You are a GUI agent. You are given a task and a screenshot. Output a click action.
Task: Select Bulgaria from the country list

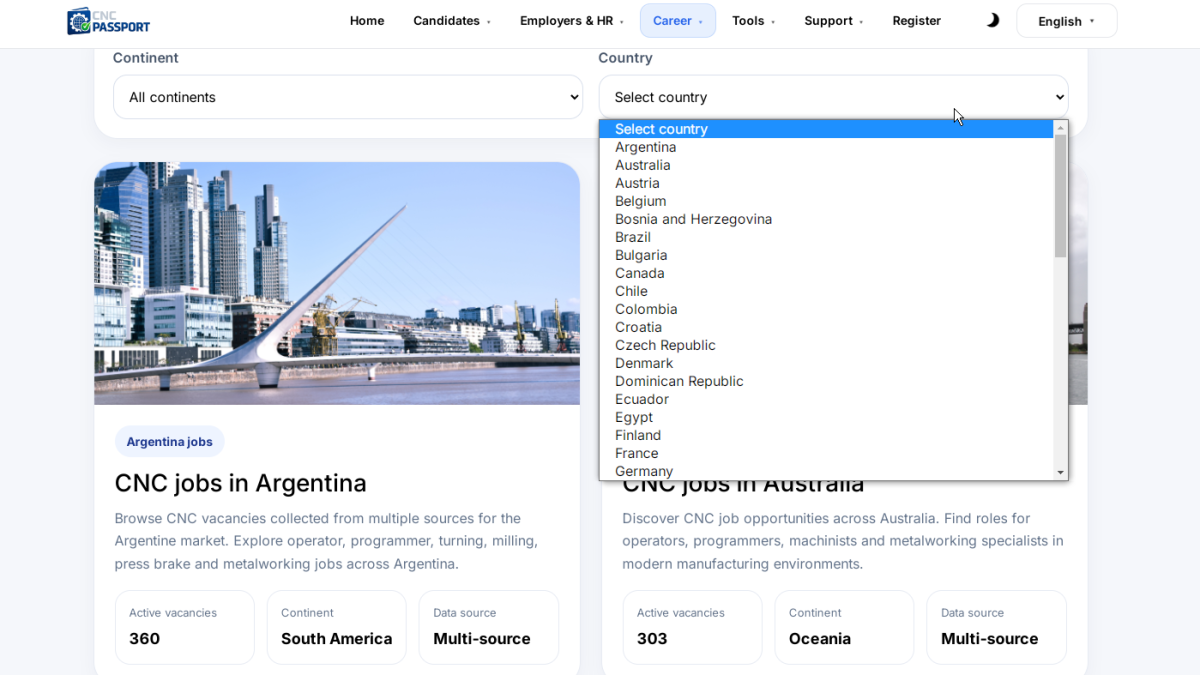(826, 255)
